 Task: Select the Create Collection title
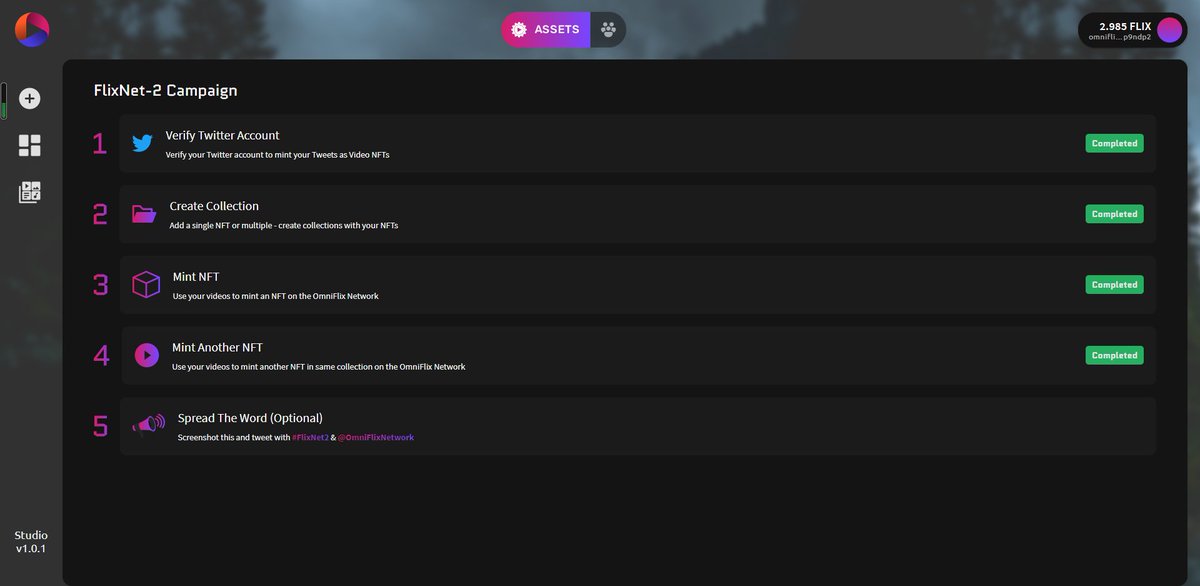[x=214, y=206]
